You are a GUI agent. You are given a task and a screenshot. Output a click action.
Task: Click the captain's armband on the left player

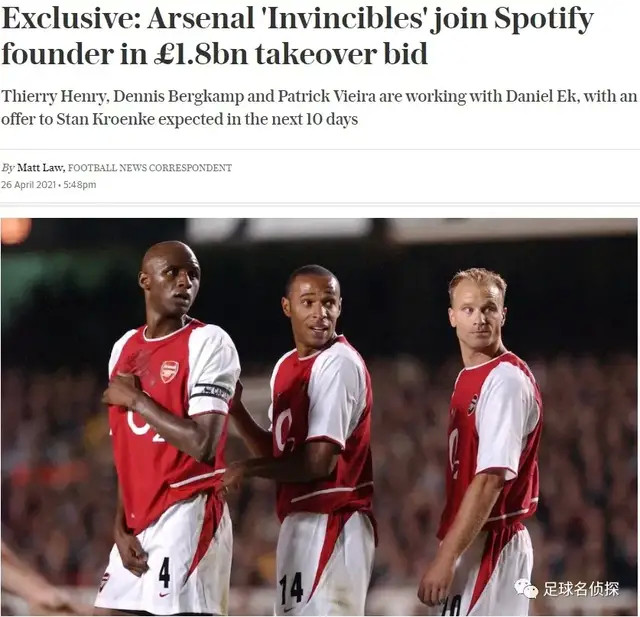[x=211, y=393]
